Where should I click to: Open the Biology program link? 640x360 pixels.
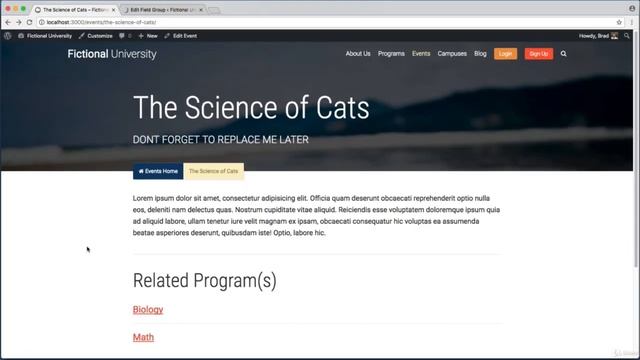pyautogui.click(x=148, y=309)
